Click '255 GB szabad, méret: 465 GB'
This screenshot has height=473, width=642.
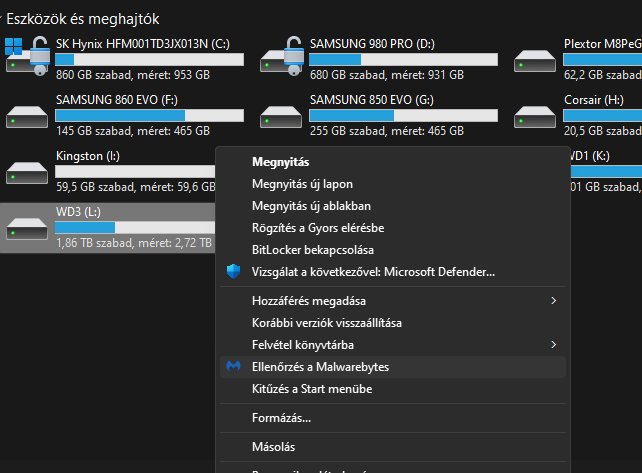coord(387,131)
